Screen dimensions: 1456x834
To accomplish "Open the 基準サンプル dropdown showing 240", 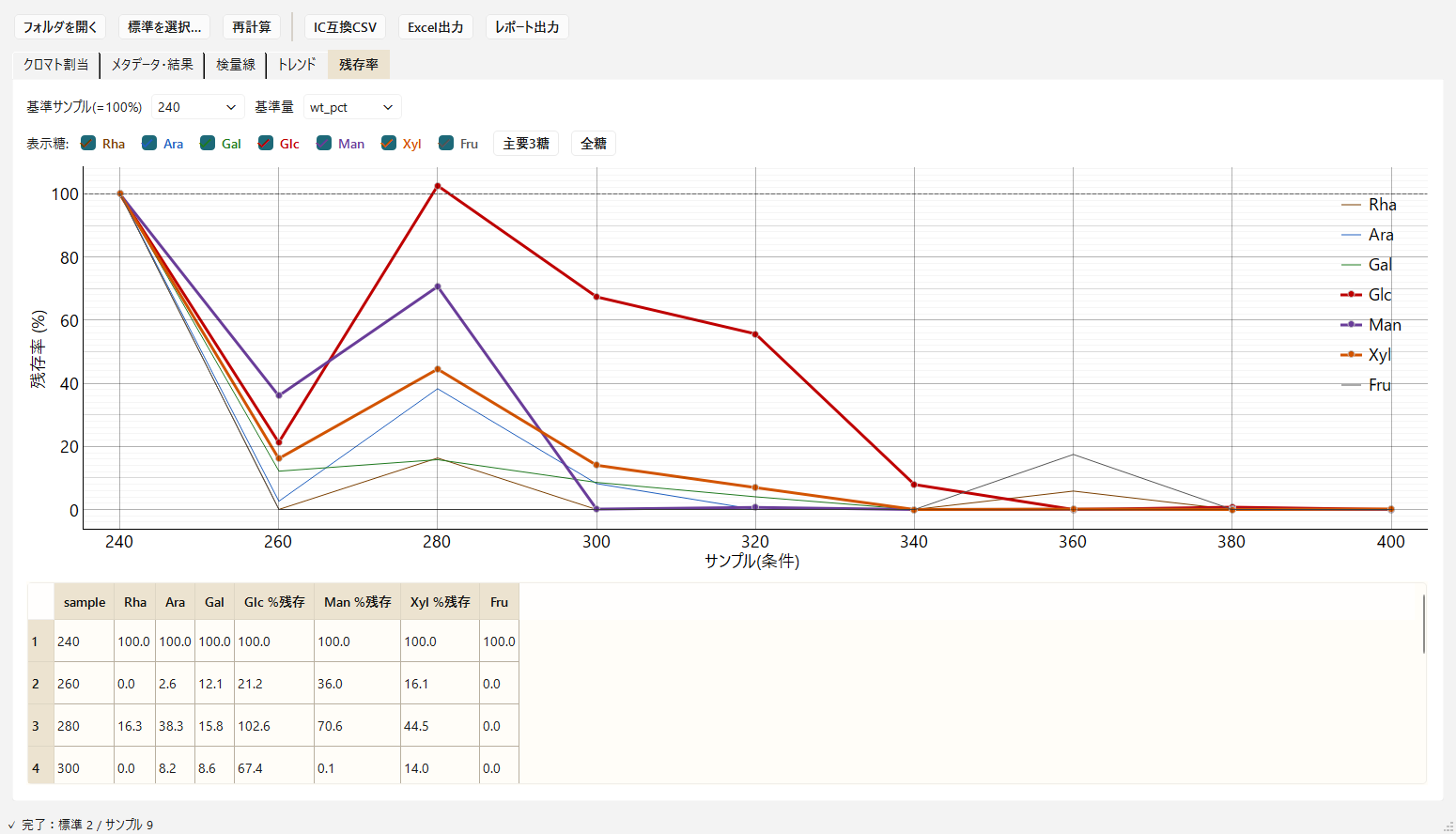I will click(x=197, y=107).
